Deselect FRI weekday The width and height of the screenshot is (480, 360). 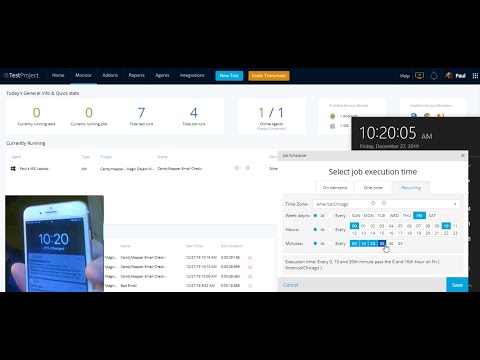pyautogui.click(x=419, y=216)
